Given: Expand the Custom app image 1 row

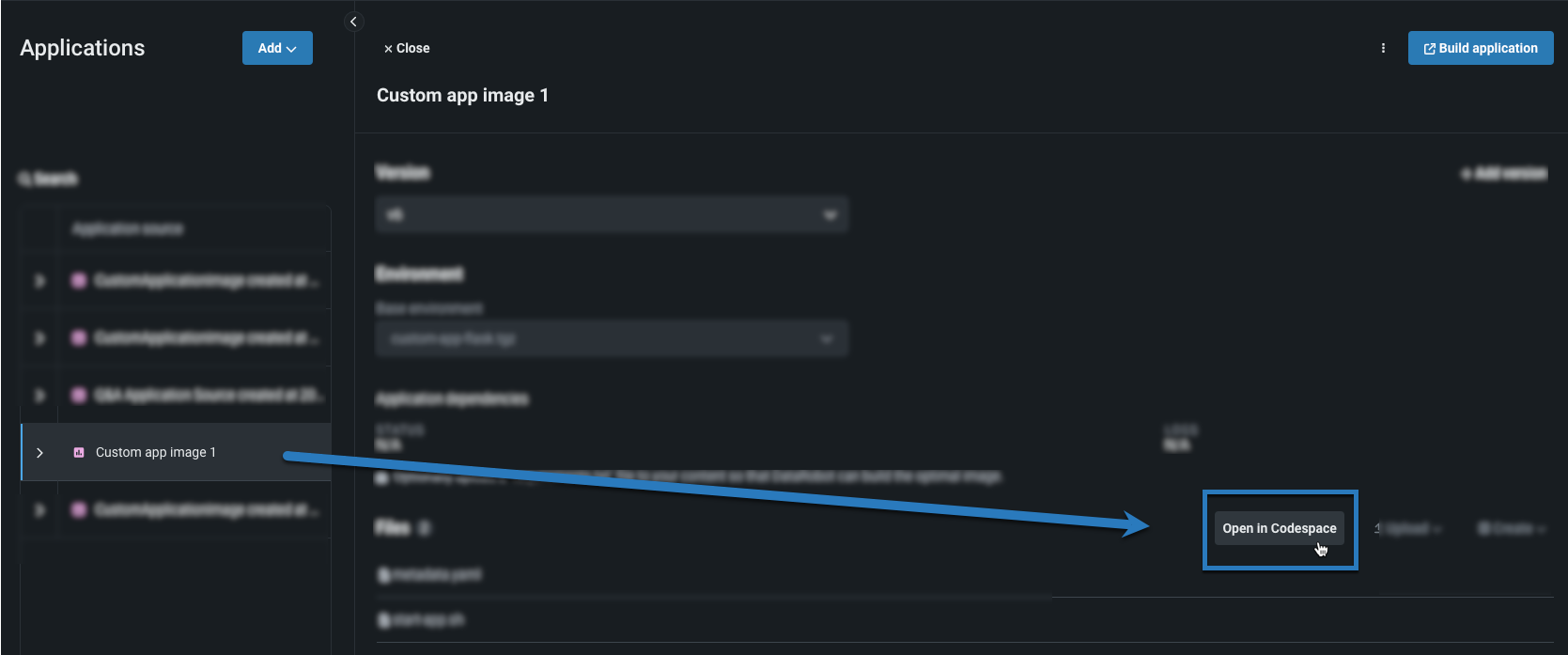Looking at the screenshot, I should pyautogui.click(x=39, y=452).
